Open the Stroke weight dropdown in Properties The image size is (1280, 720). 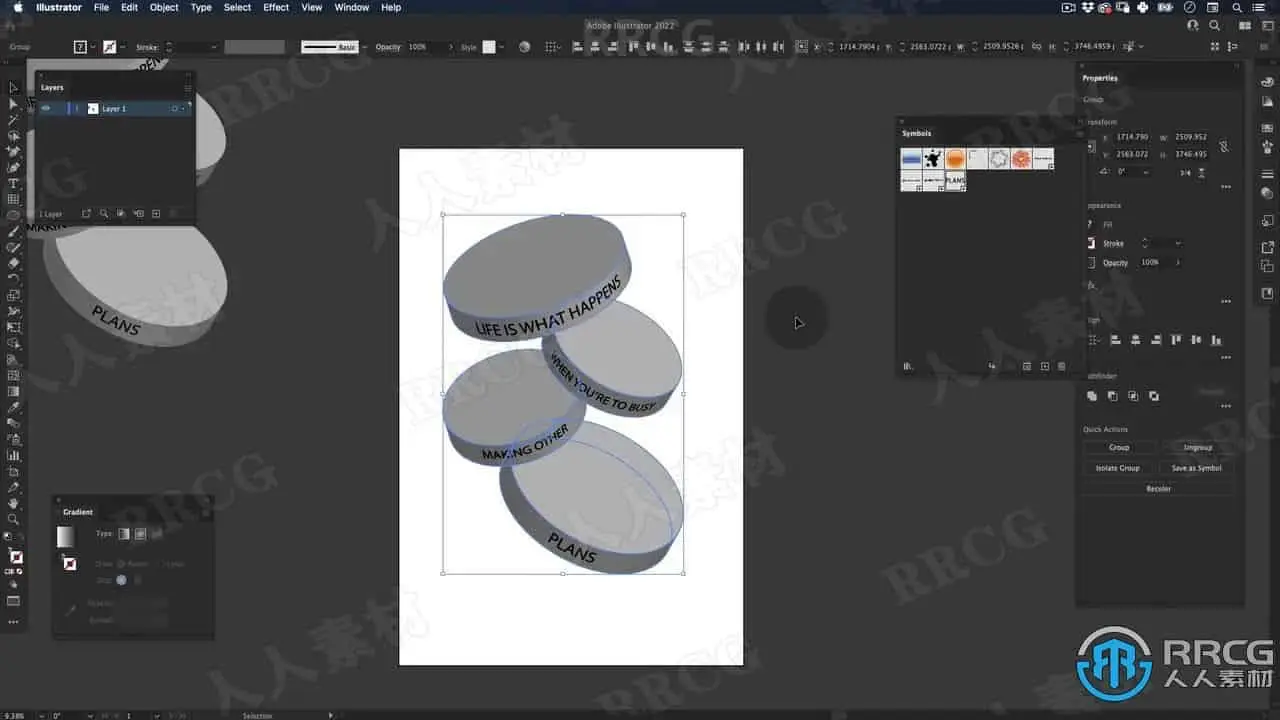pyautogui.click(x=1178, y=243)
